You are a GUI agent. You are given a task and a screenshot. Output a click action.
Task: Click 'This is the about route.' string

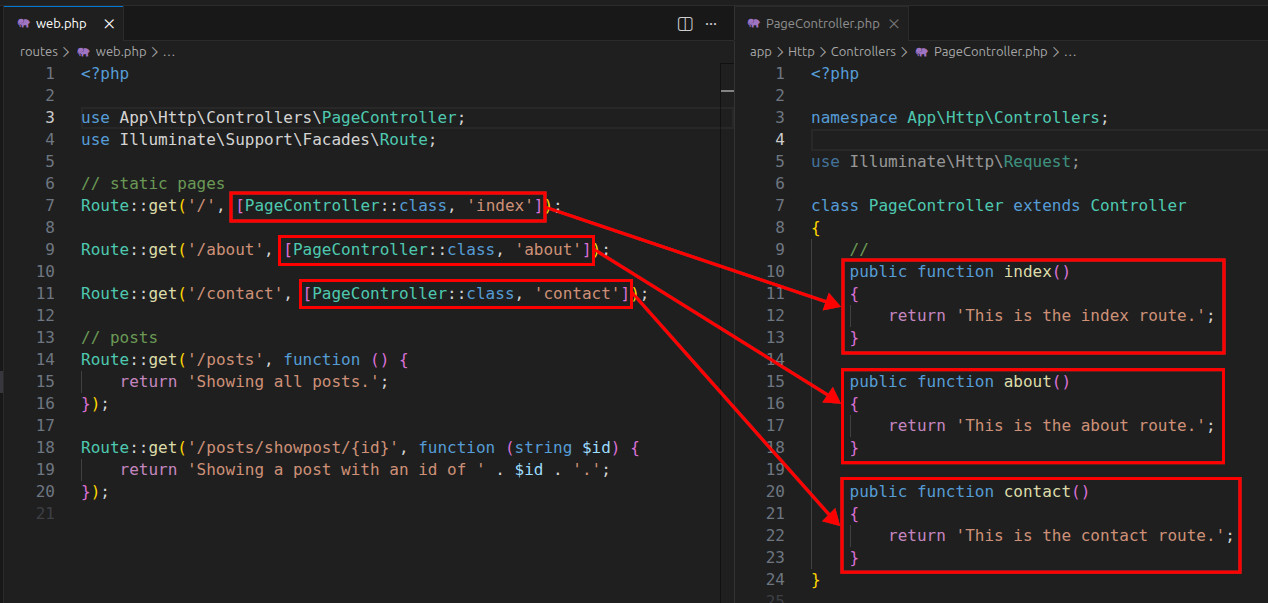click(x=1081, y=426)
